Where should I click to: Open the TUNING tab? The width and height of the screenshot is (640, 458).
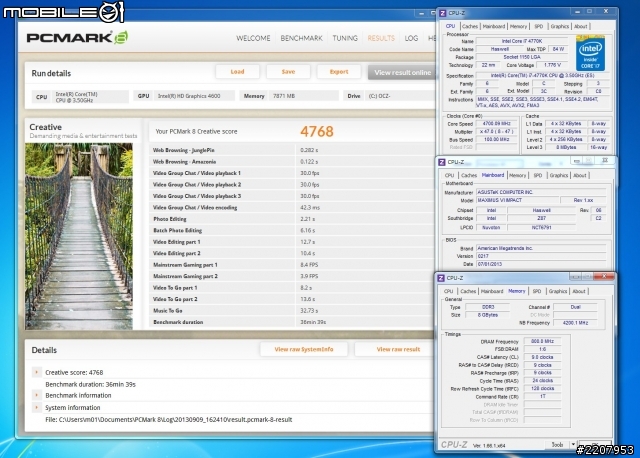click(x=345, y=38)
